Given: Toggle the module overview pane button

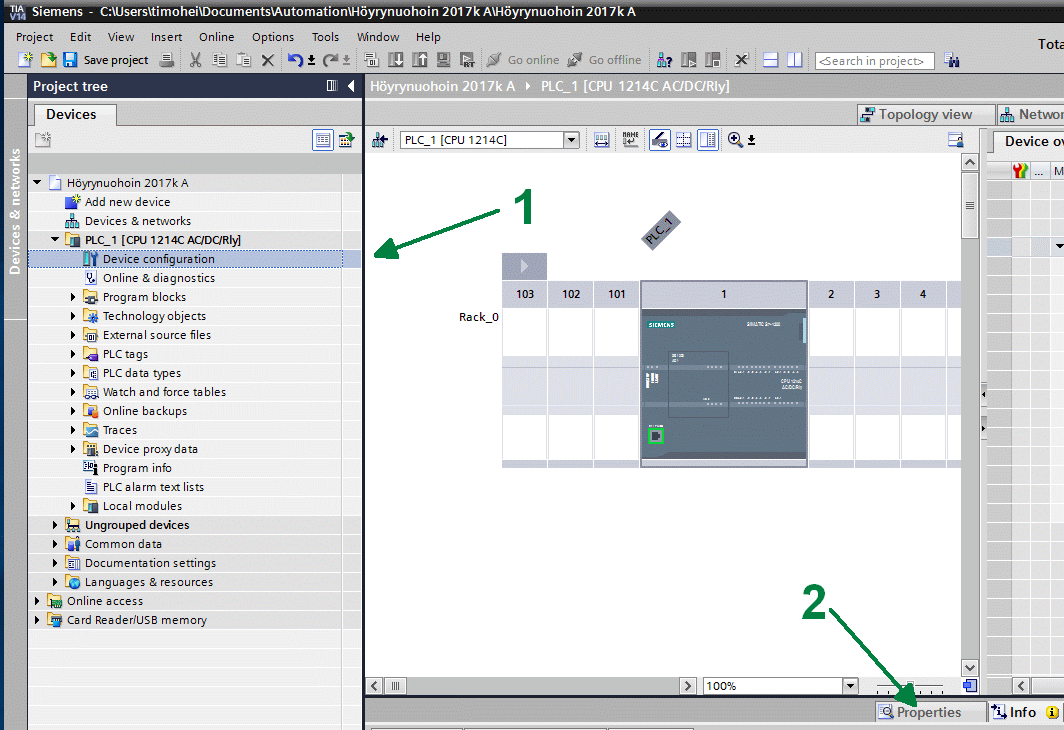Looking at the screenshot, I should [708, 140].
